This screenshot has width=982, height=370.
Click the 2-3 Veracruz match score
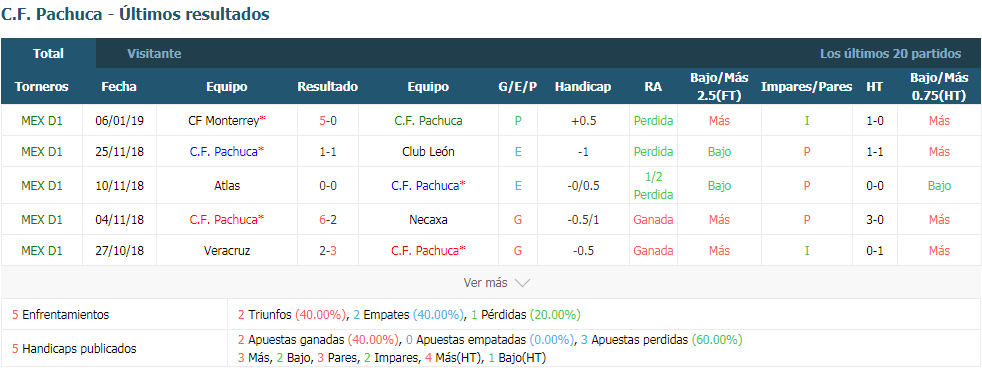(328, 250)
